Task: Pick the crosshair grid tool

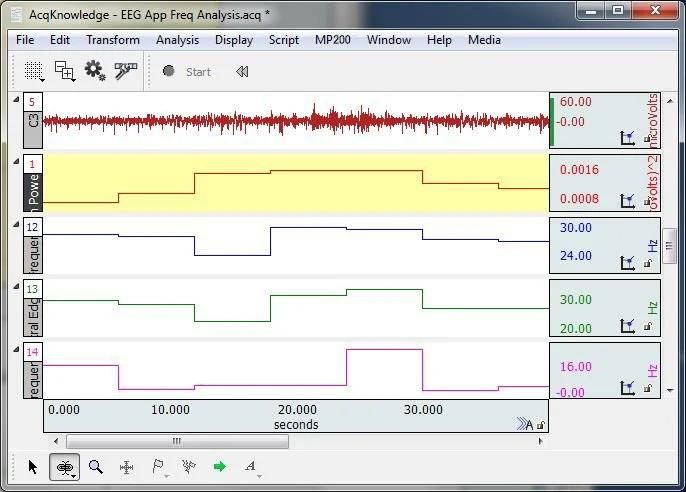Action: pos(127,466)
